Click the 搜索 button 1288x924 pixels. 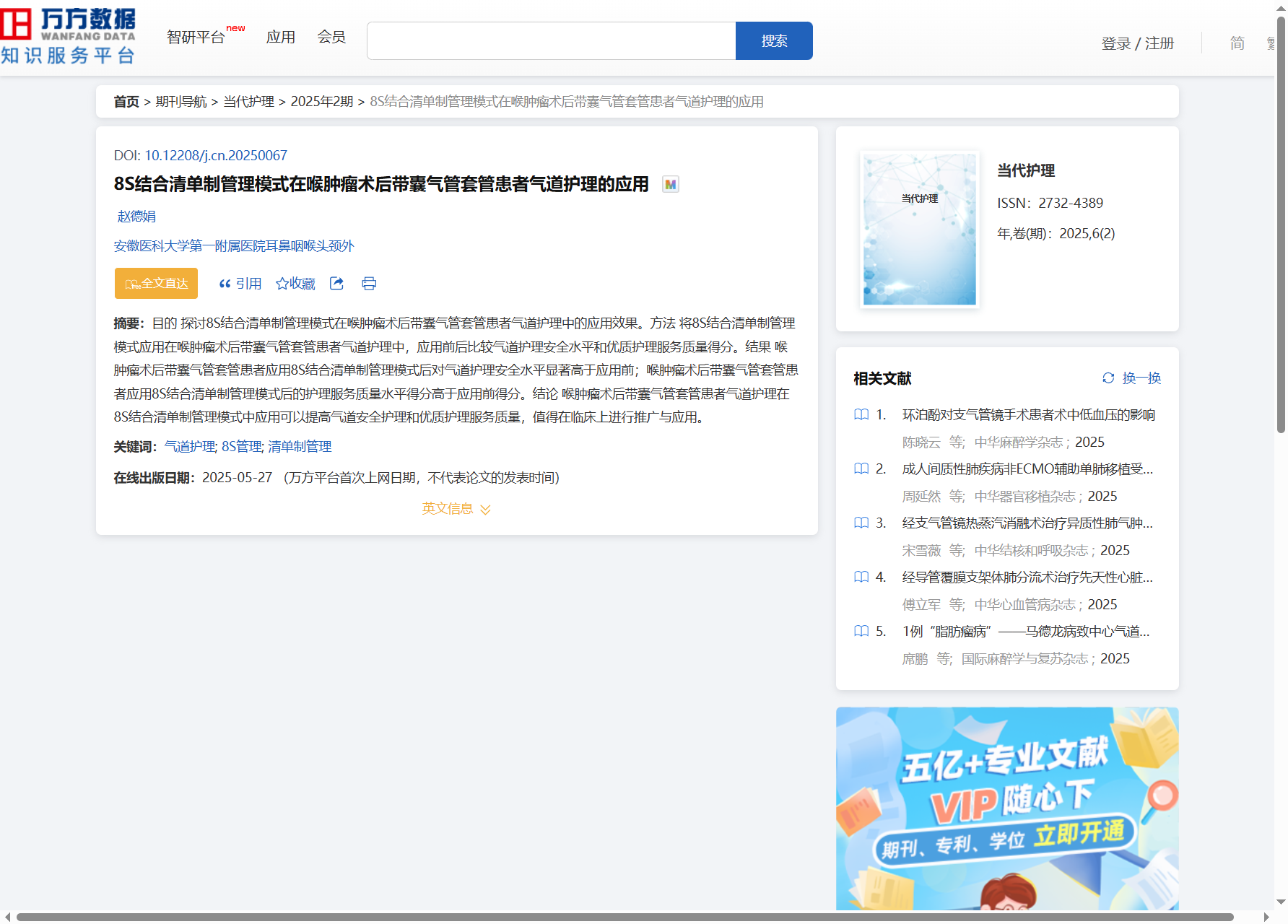click(774, 40)
